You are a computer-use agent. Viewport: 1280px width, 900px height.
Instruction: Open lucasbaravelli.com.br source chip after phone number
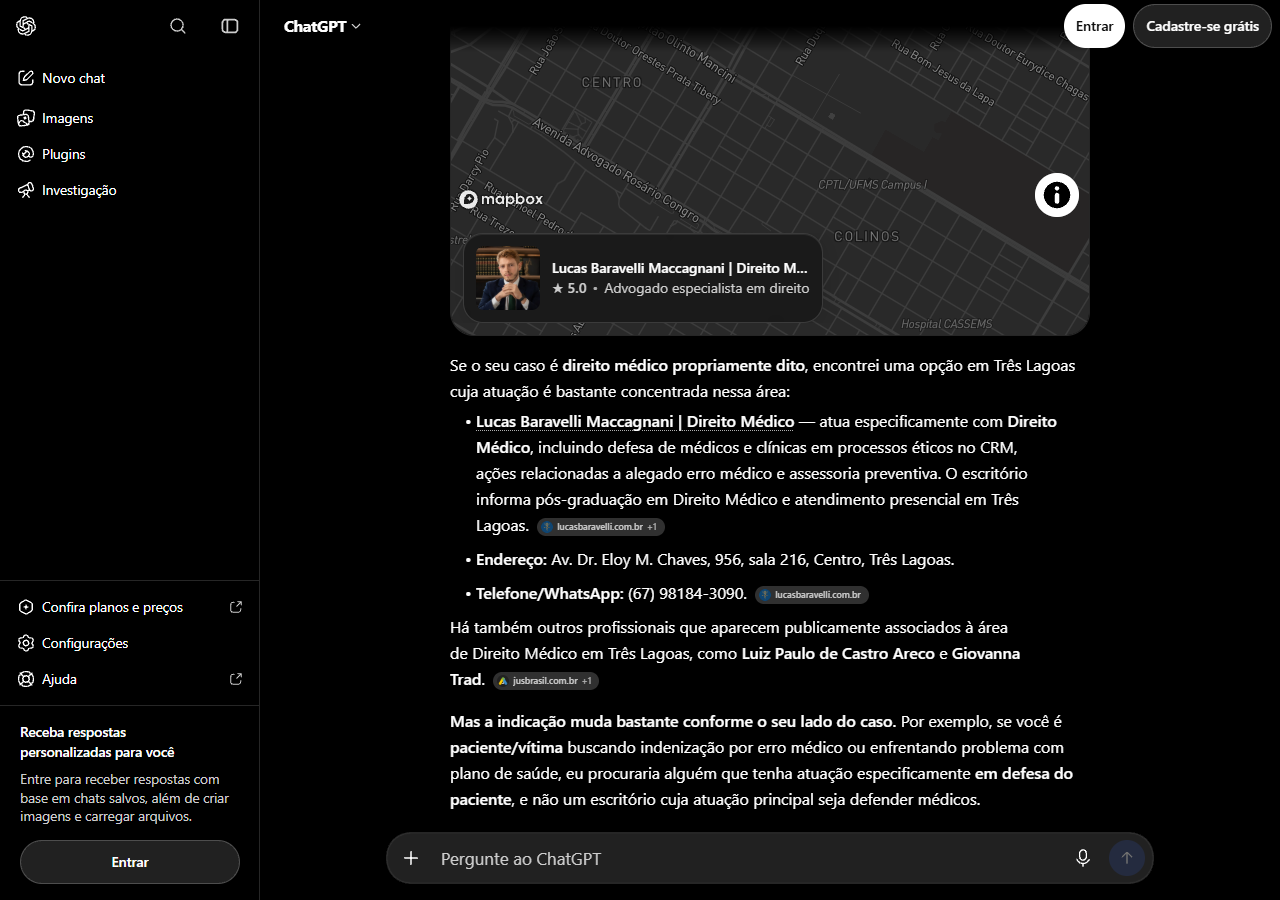[x=812, y=594]
